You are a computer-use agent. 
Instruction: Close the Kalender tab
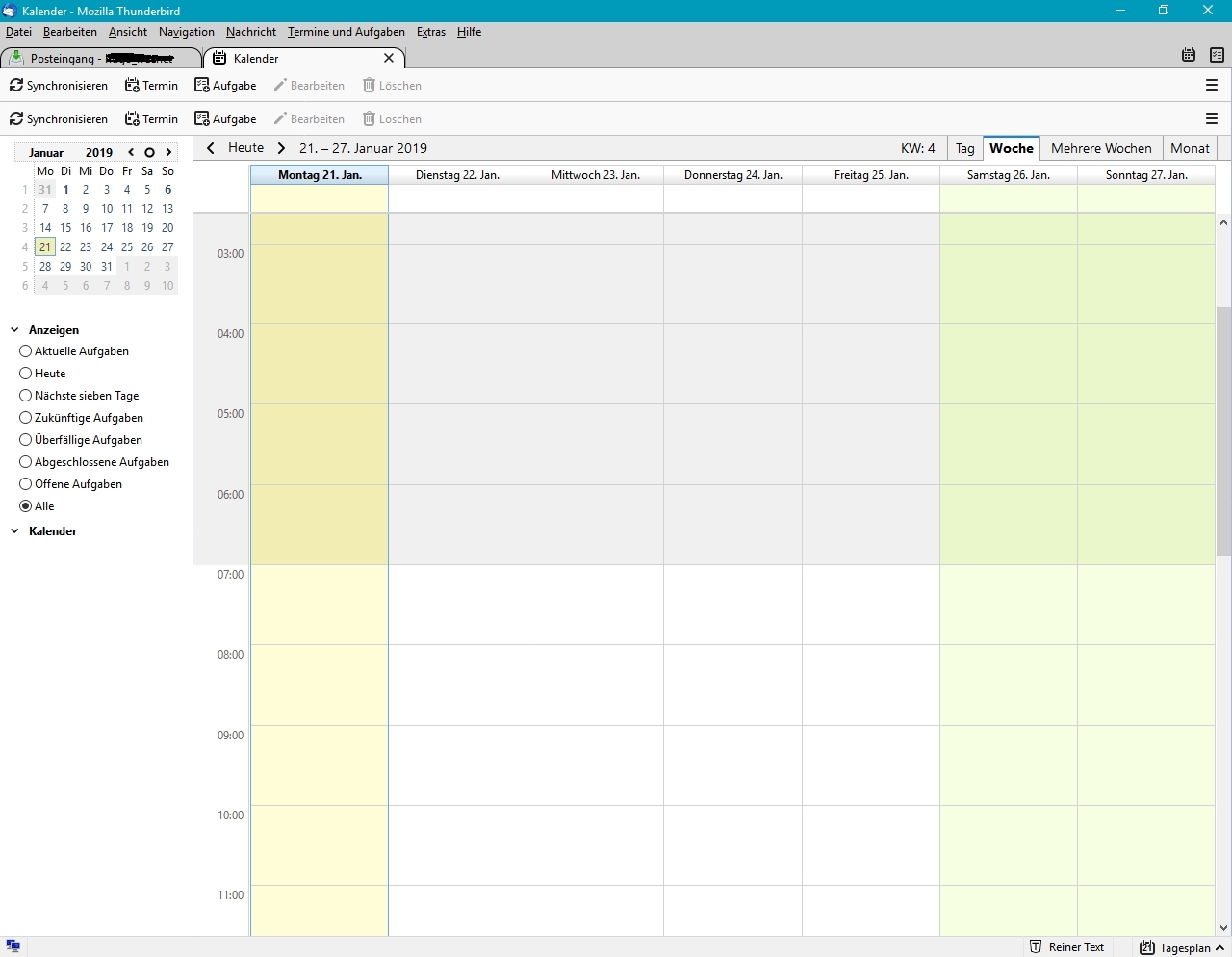tap(389, 58)
